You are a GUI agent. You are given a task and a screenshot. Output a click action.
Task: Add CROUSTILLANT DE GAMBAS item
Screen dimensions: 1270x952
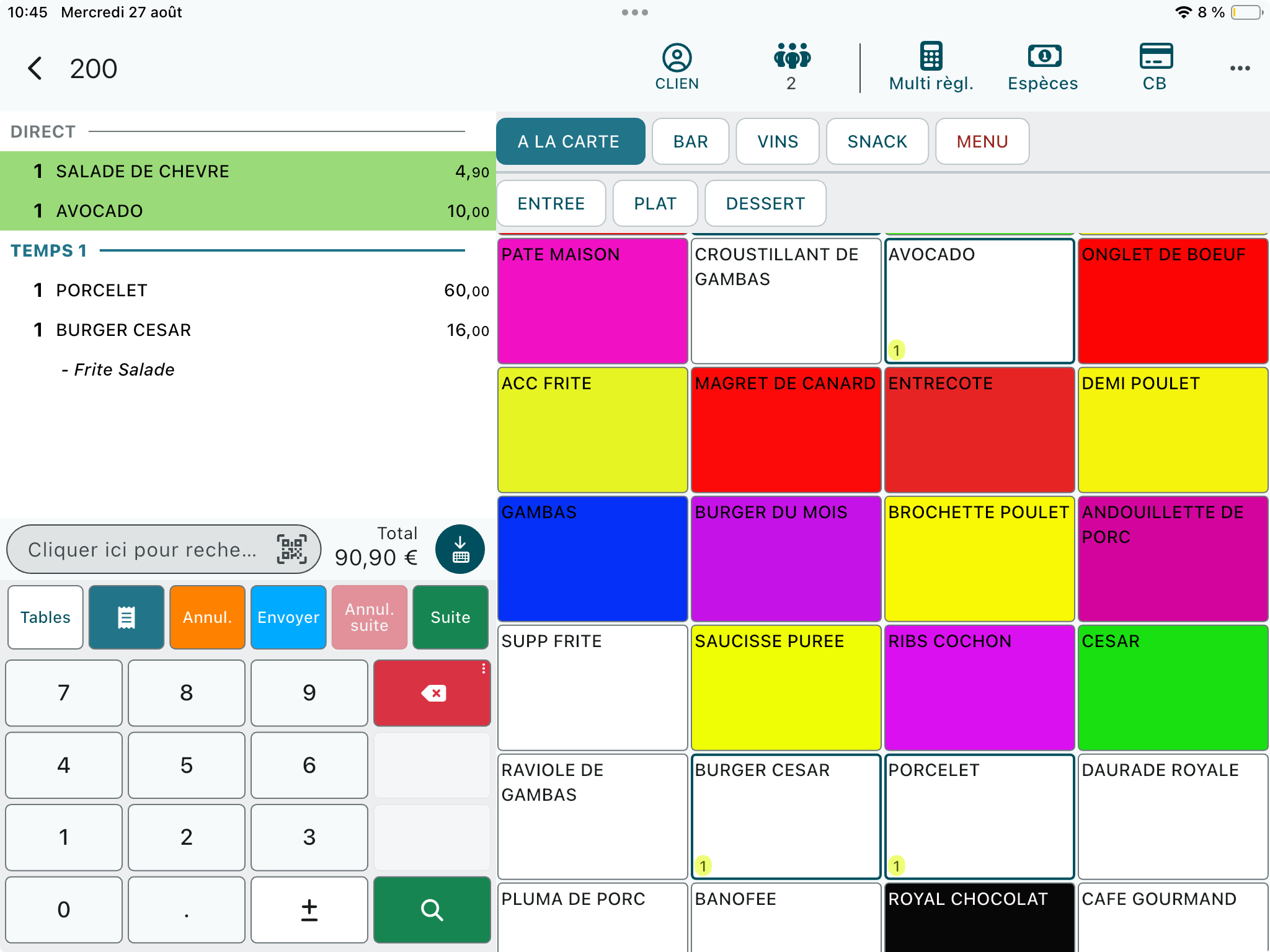point(786,301)
